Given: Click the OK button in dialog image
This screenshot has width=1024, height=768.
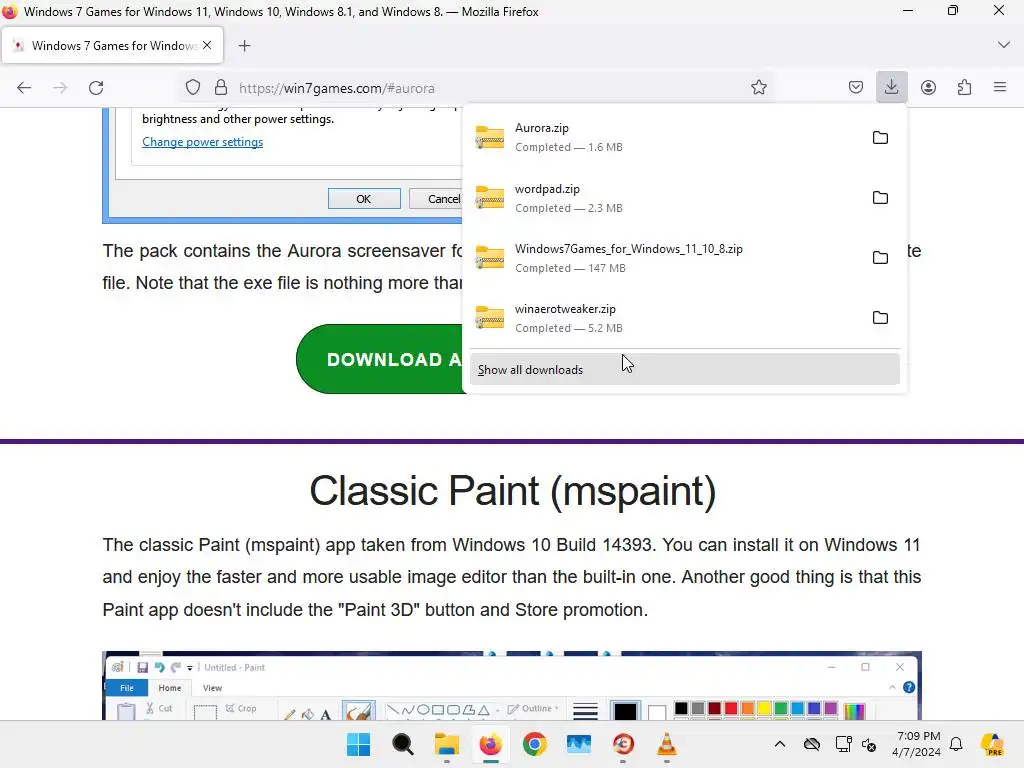Looking at the screenshot, I should pos(364,199).
